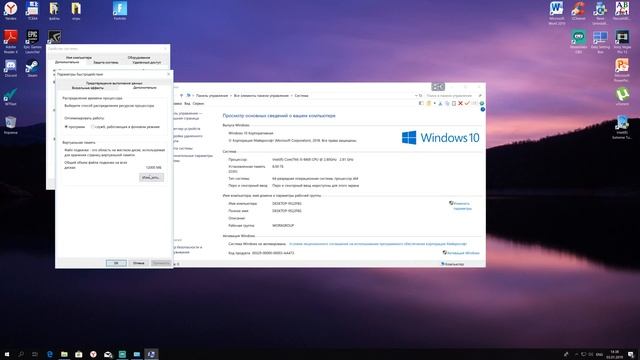Open the Intel Extreme Tuning shortcut
Viewport: 640px width, 360px height.
(x=622, y=127)
